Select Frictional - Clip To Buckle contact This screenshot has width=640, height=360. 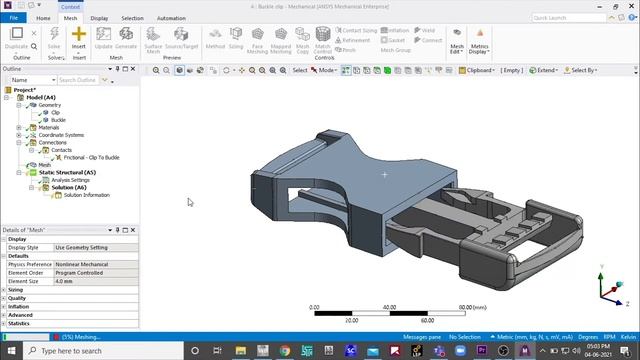[91, 158]
